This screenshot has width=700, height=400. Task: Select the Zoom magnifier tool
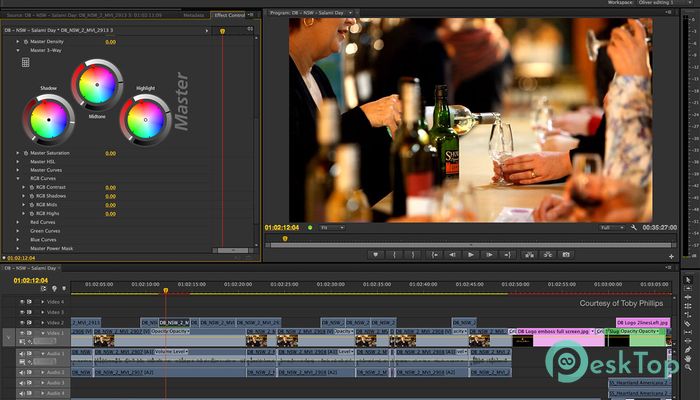688,368
